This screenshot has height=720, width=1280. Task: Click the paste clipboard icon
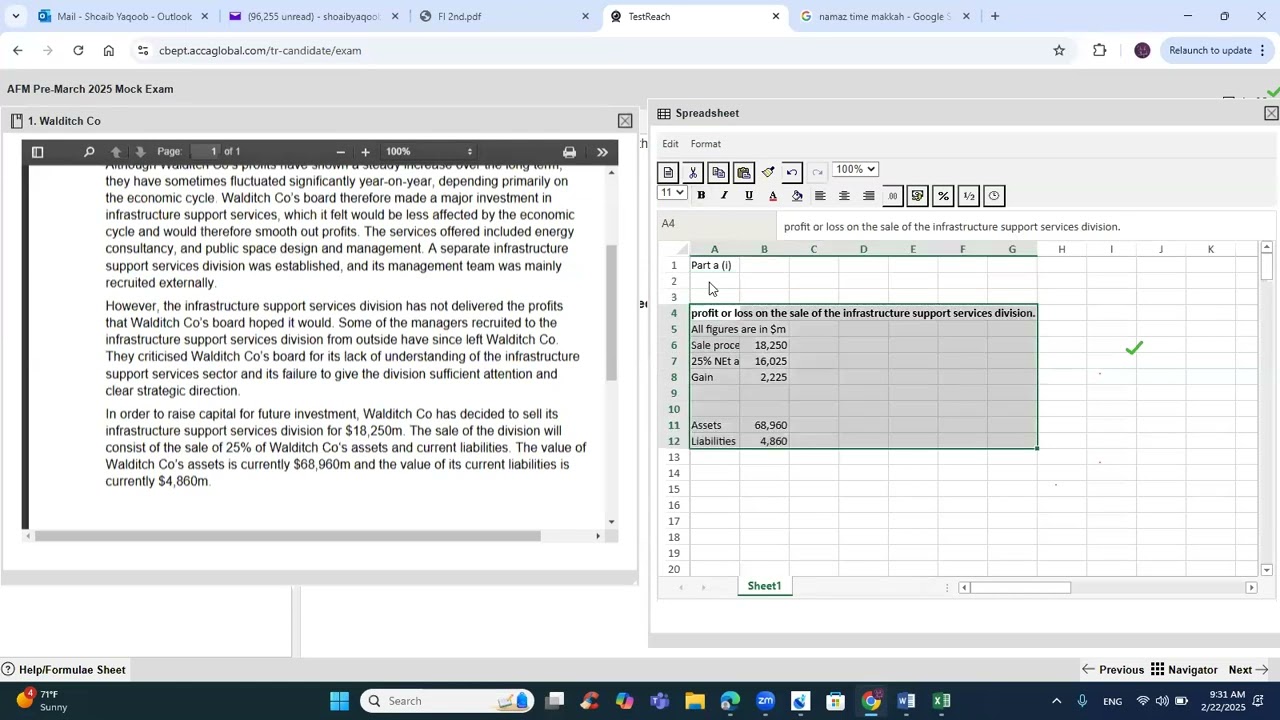(x=743, y=172)
